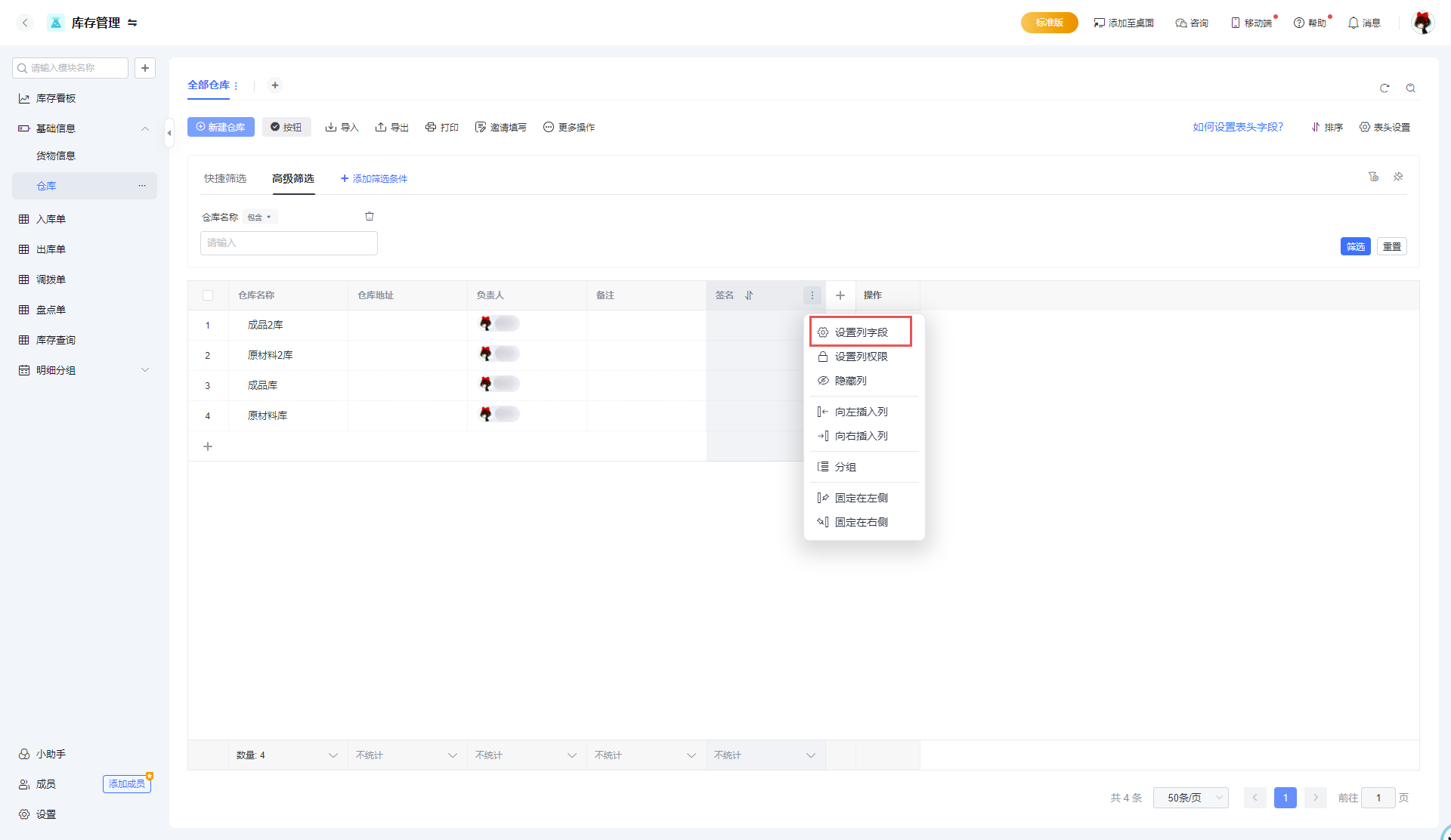Switch to the 快捷筛选 tab

pyautogui.click(x=225, y=178)
